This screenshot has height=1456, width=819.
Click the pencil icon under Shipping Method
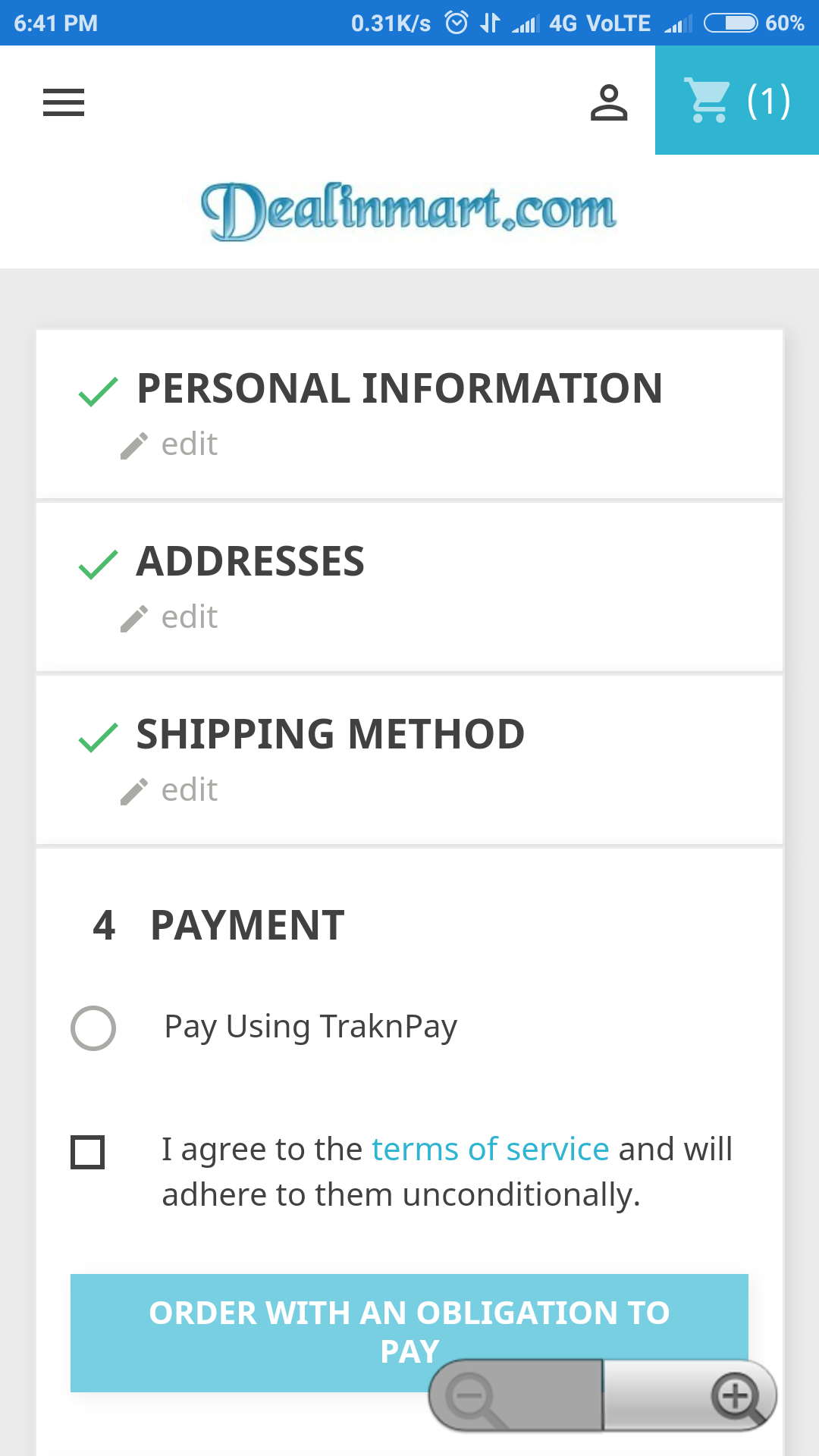point(134,792)
